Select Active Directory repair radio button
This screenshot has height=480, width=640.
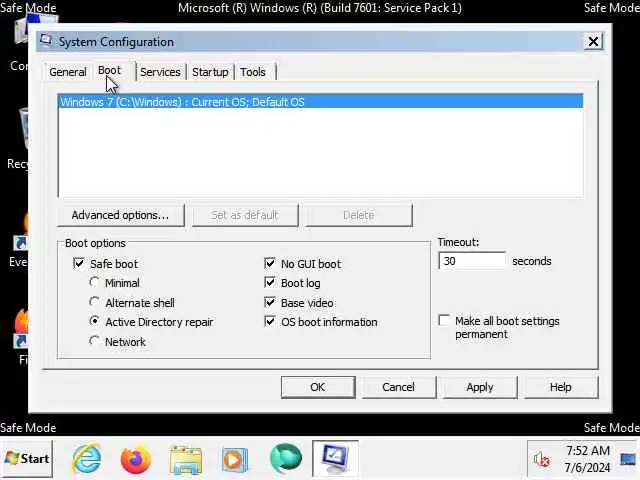point(94,321)
